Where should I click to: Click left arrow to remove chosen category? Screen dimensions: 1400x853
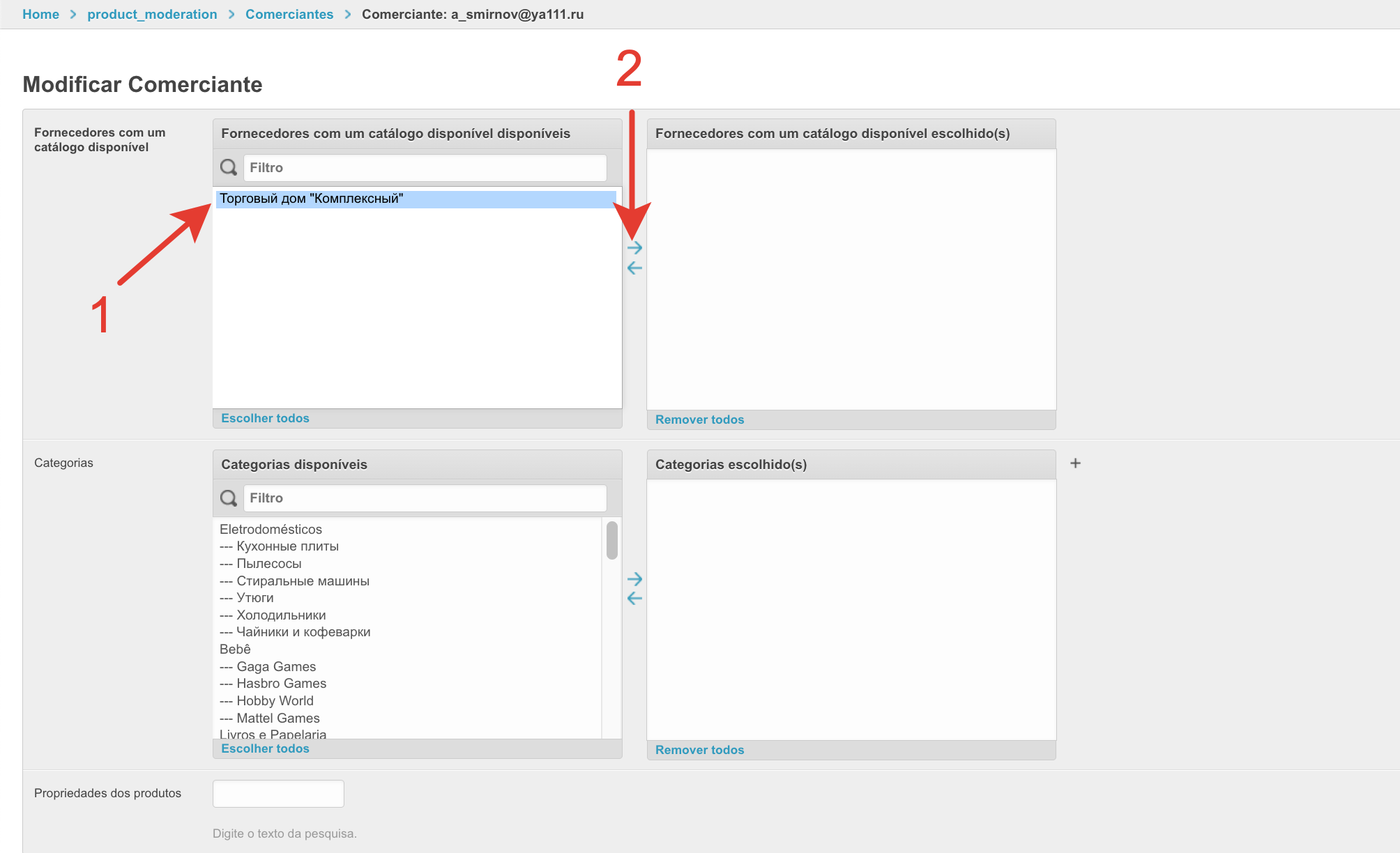[634, 598]
